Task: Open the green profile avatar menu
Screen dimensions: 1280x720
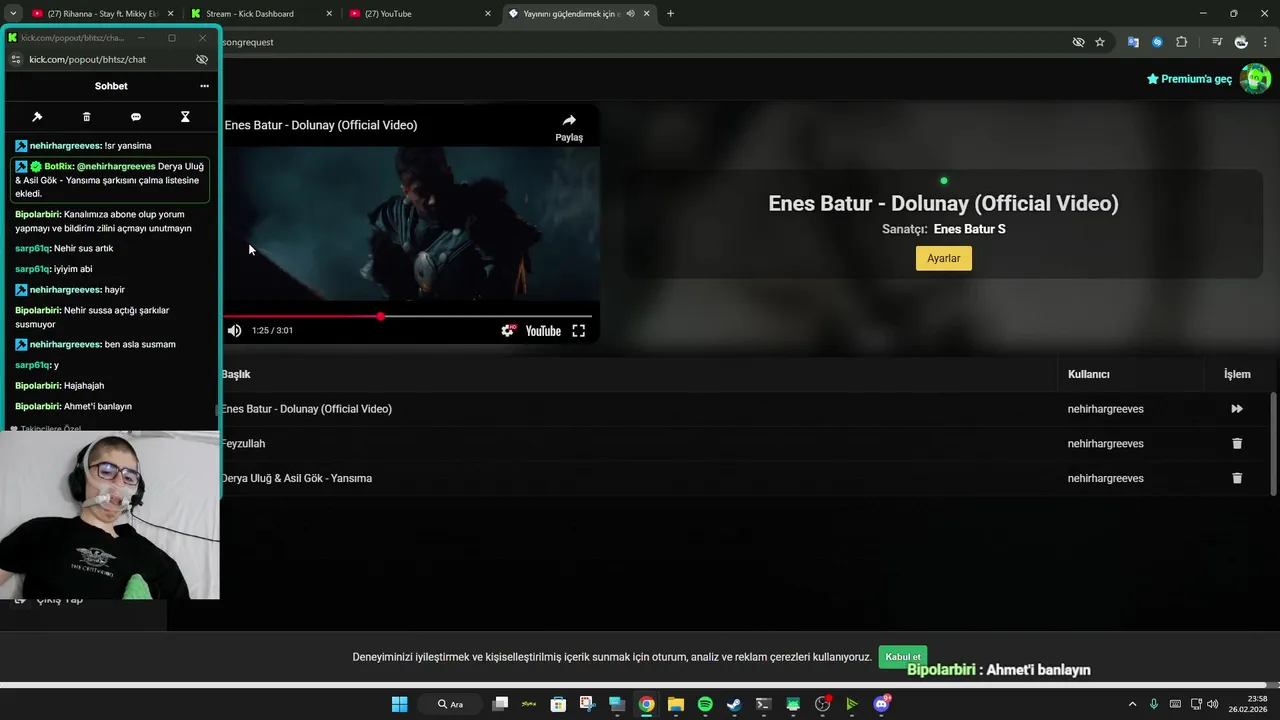Action: 1255,78
